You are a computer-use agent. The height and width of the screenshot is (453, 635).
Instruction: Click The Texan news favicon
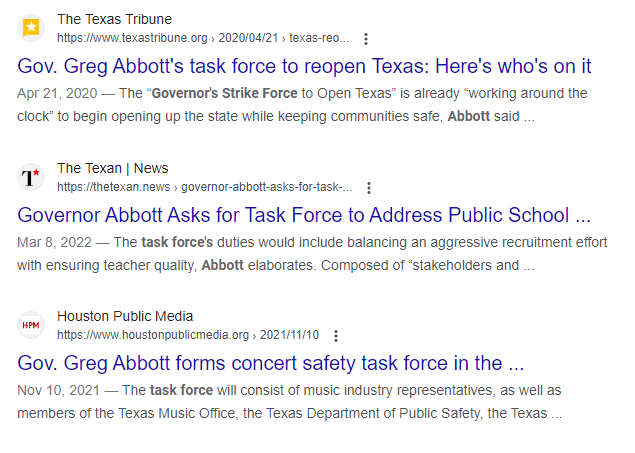31,177
